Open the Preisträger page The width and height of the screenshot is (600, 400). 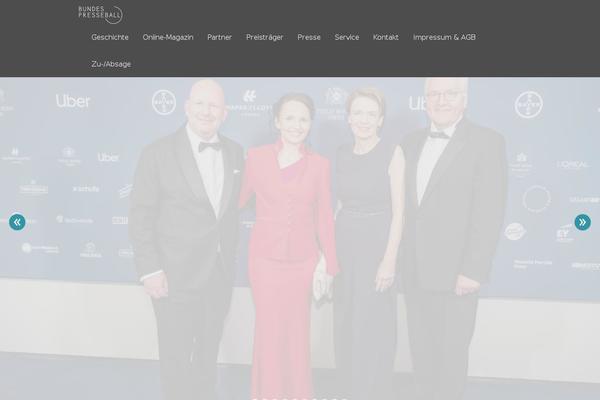[x=264, y=37]
